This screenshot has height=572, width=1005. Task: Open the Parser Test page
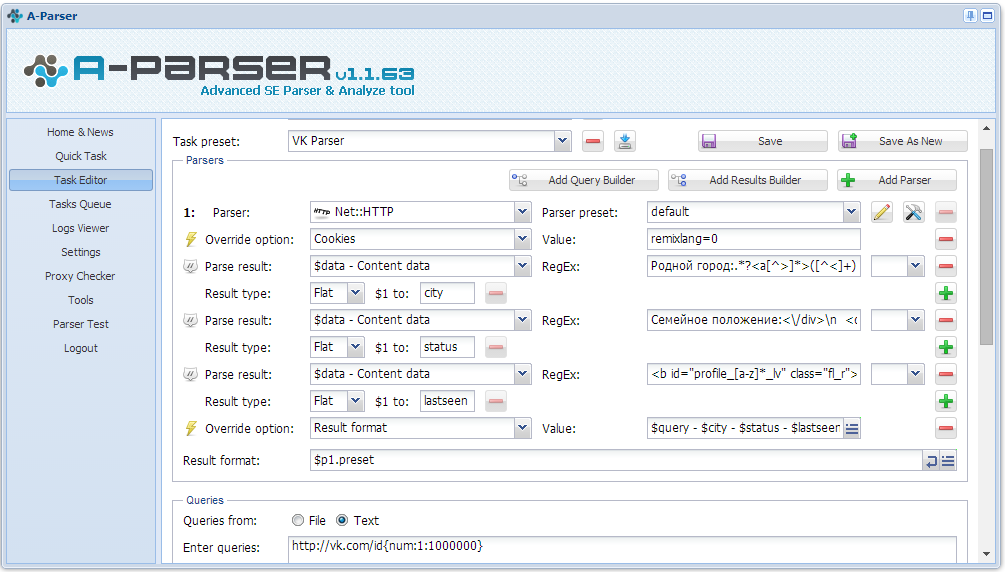pyautogui.click(x=80, y=324)
